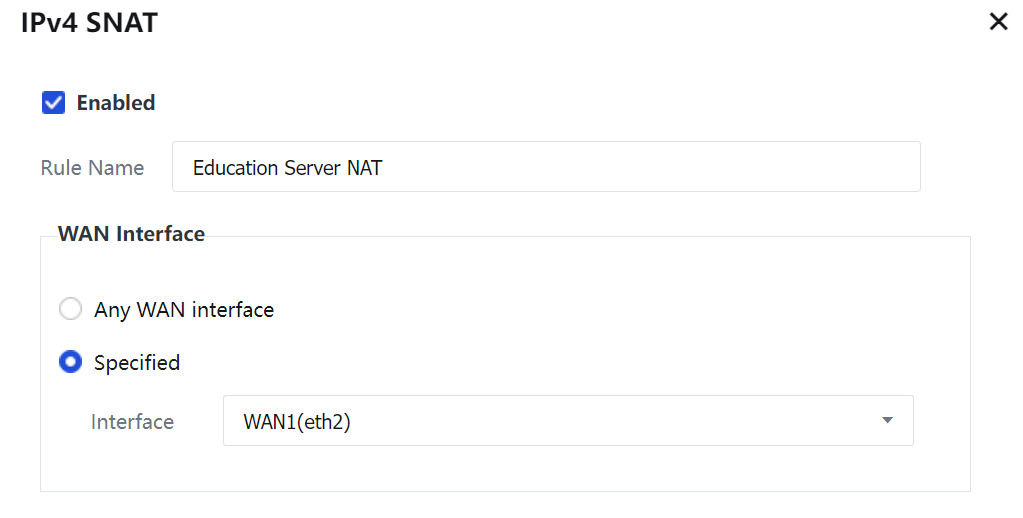The image size is (1023, 518).
Task: Click the filled blue dot of the Specified radio
Action: pyautogui.click(x=70, y=363)
